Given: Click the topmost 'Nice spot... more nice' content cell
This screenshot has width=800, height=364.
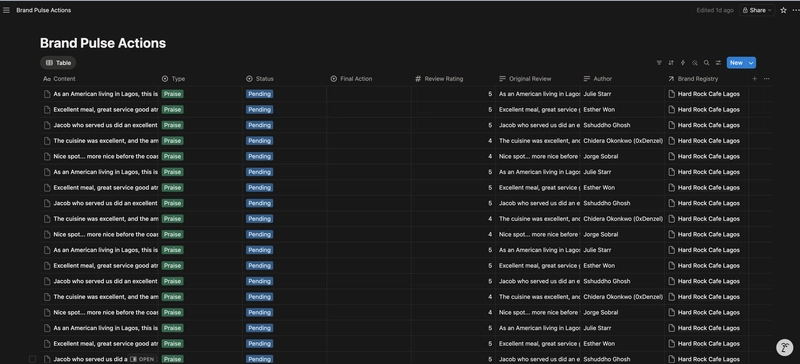Looking at the screenshot, I should coord(100,156).
